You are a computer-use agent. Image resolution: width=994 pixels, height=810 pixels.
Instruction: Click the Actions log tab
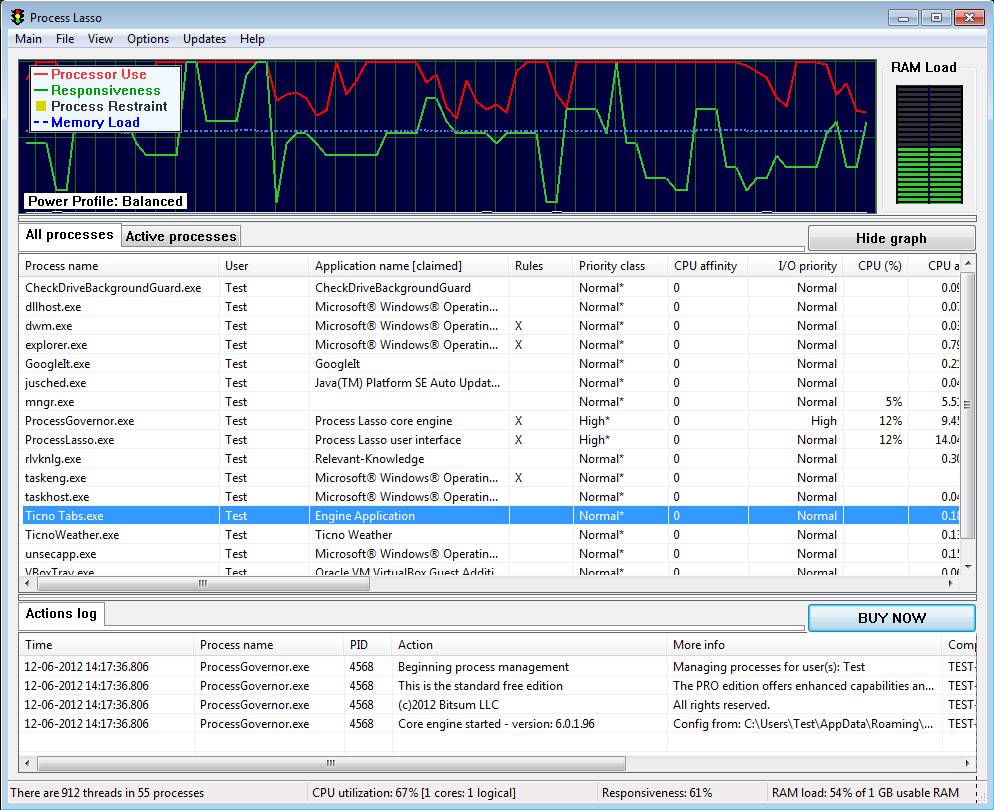tap(61, 614)
